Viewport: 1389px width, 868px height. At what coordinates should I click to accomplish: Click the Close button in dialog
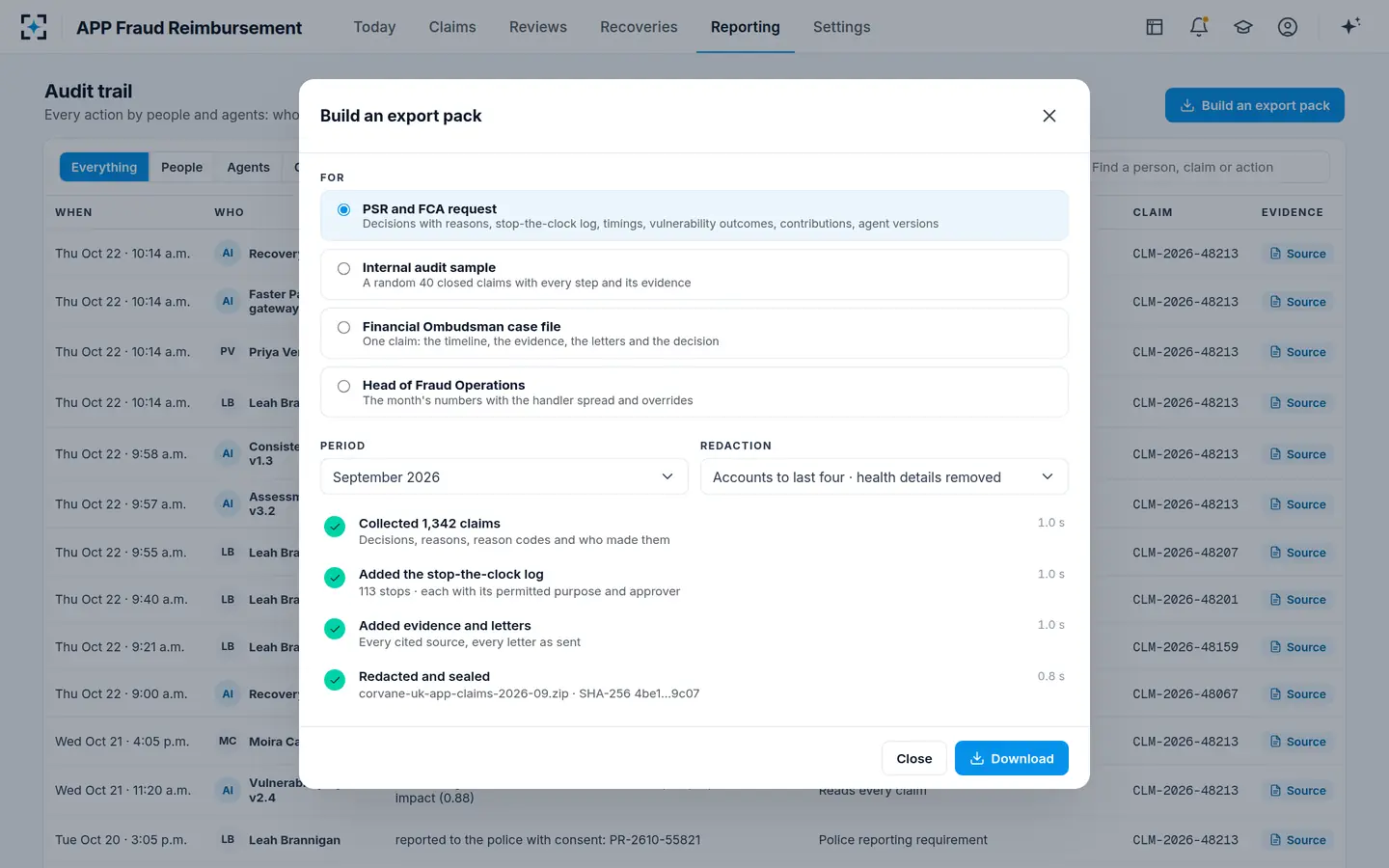[x=914, y=758]
